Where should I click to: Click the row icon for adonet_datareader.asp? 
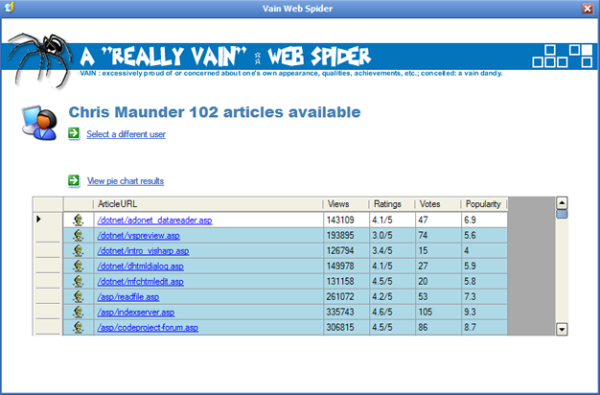click(78, 220)
